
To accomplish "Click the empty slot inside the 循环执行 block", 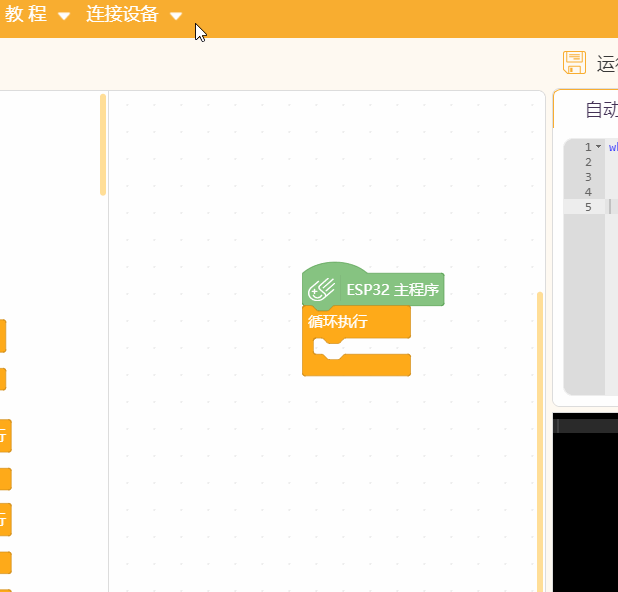I will click(x=375, y=346).
